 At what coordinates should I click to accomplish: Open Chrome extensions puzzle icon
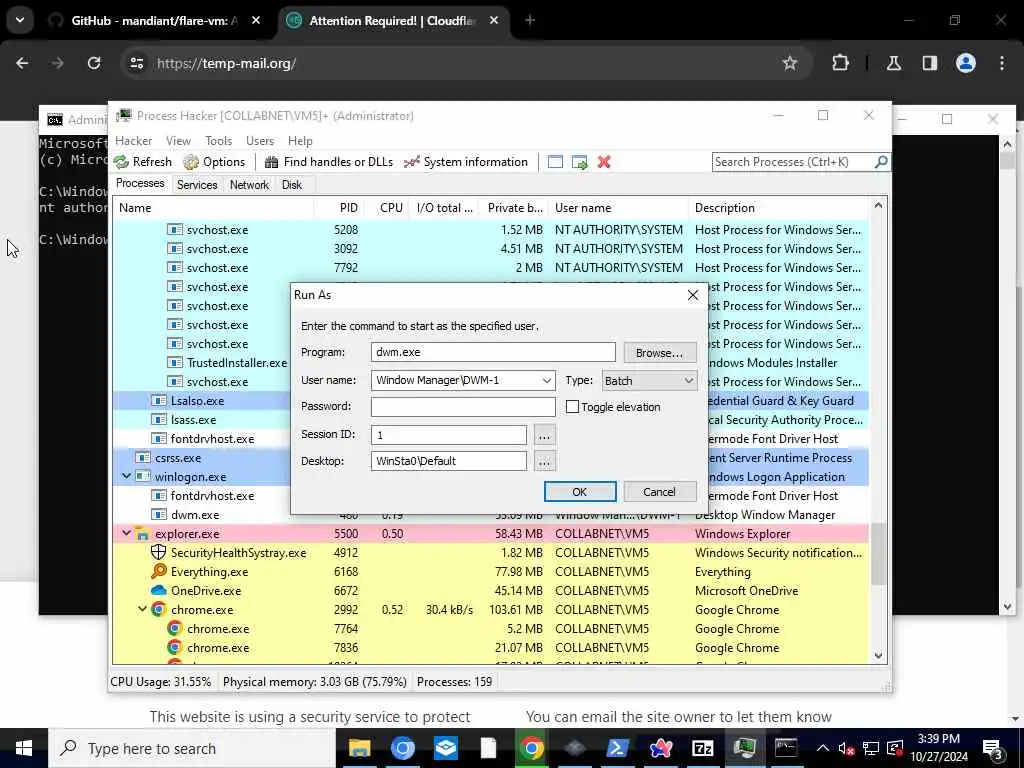[840, 63]
